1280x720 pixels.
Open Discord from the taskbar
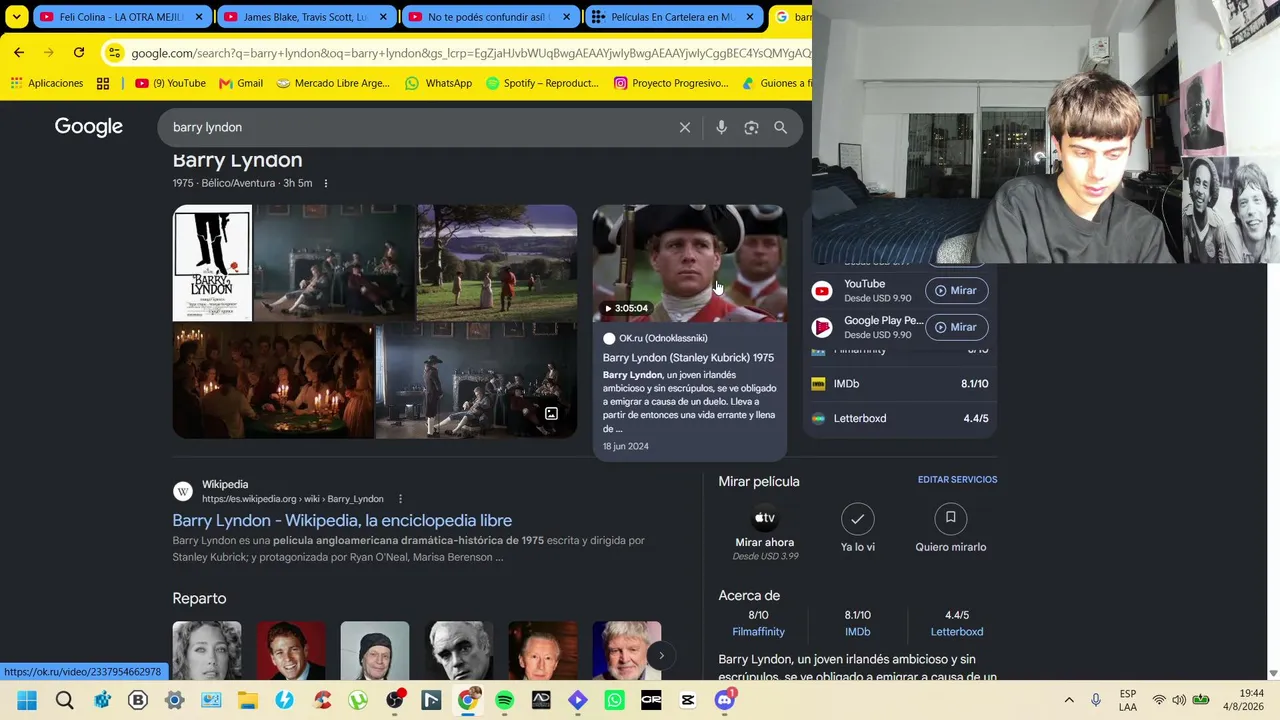pos(725,700)
